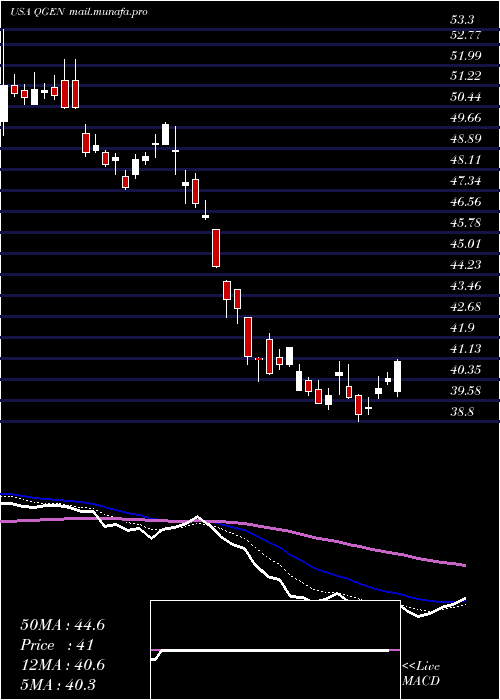Click the 45.01 price level label
500x700 pixels.
(466, 244)
